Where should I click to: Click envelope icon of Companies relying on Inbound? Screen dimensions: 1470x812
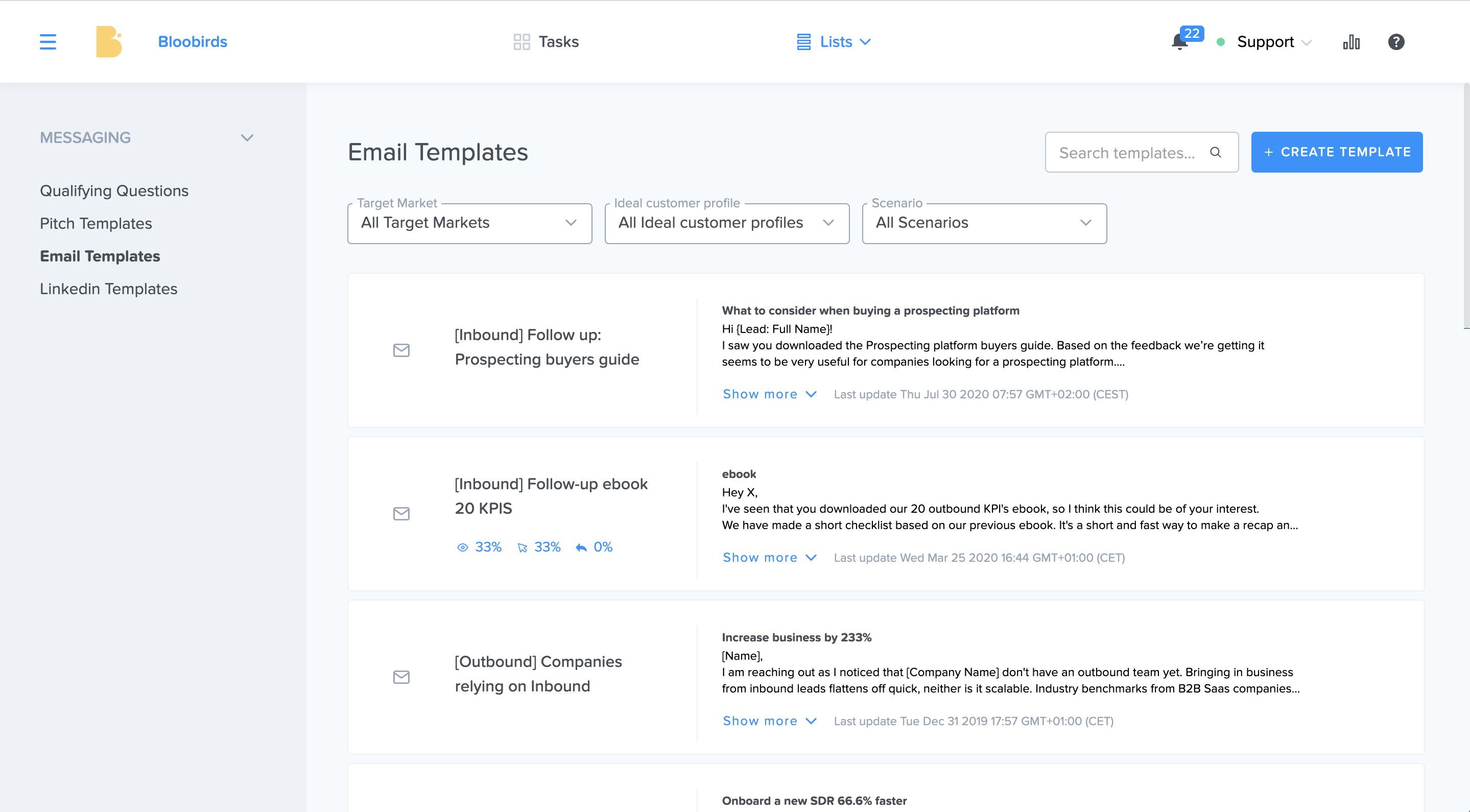[x=401, y=677]
